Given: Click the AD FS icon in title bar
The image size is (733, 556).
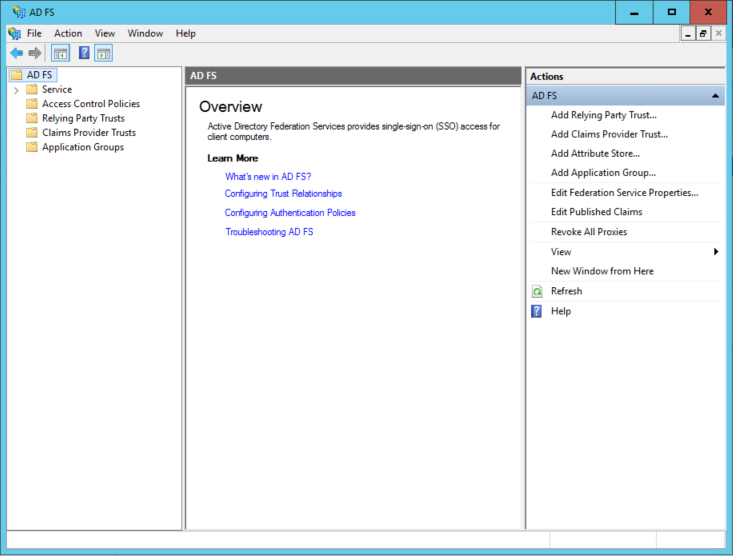Looking at the screenshot, I should point(19,12).
